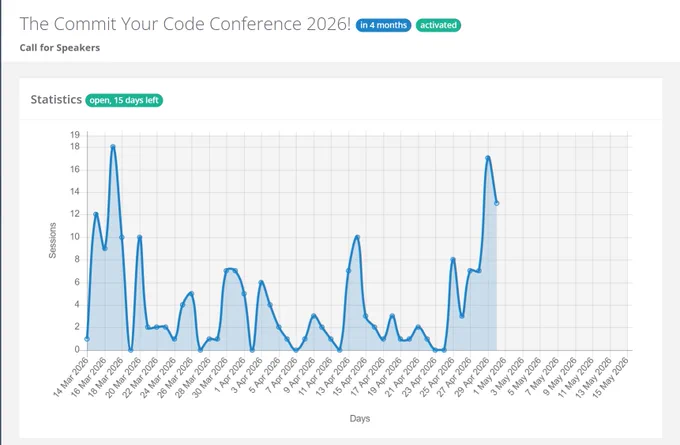Click the 'activated' status badge
Screen dimensions: 680x445
coord(438,25)
